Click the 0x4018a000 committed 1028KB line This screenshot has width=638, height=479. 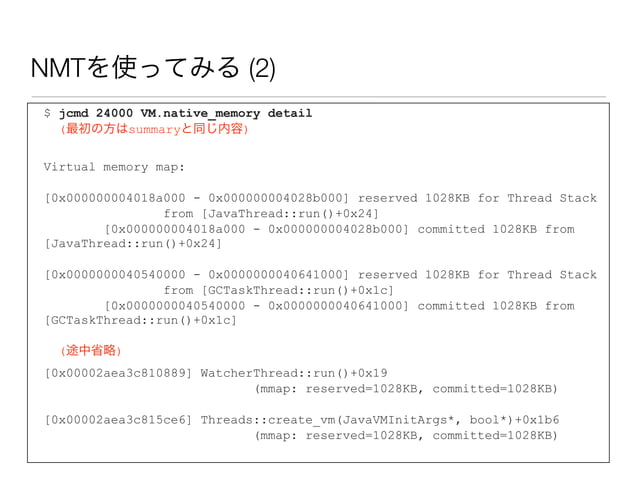(340, 229)
